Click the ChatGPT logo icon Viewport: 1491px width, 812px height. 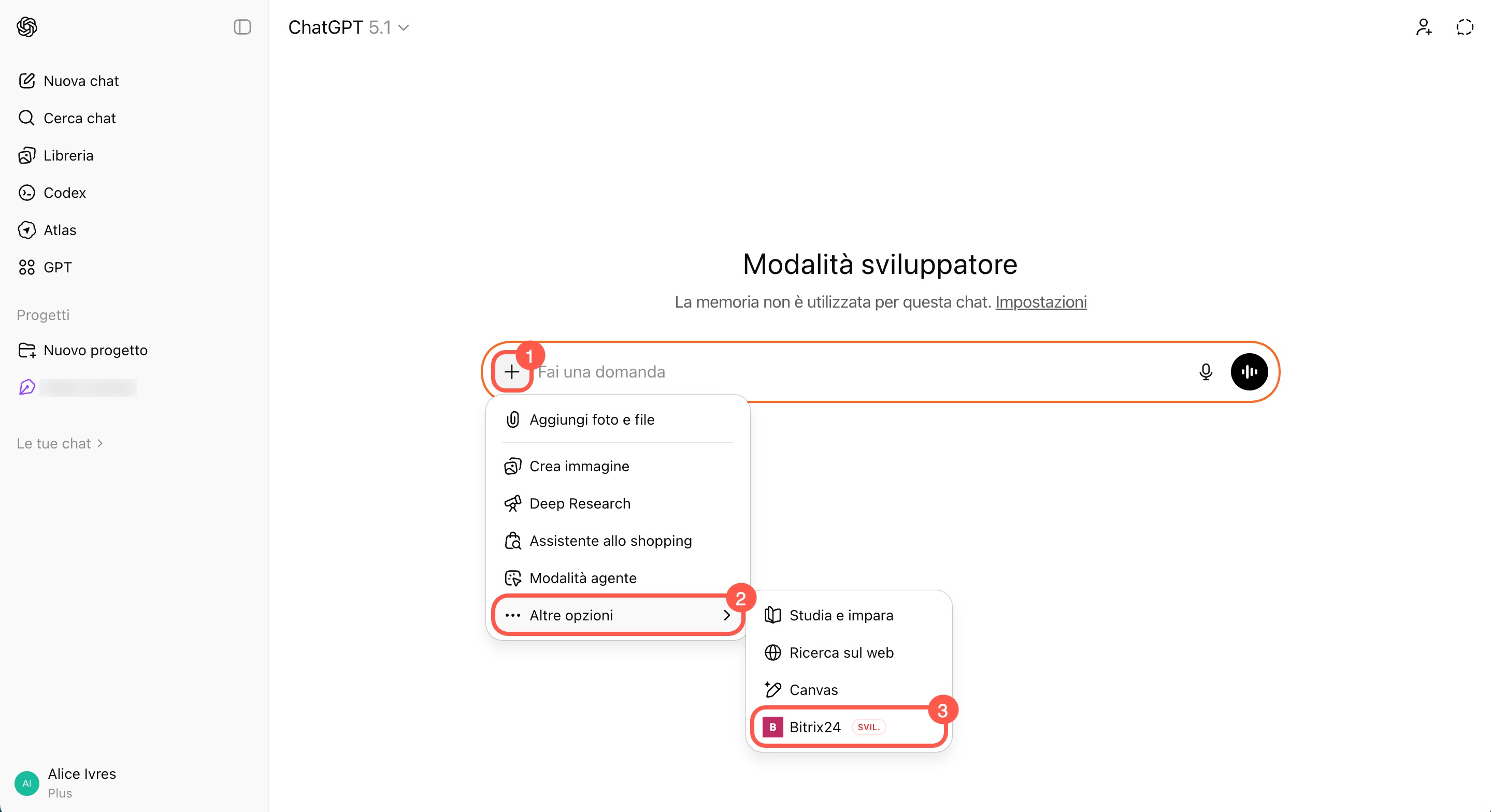coord(26,26)
